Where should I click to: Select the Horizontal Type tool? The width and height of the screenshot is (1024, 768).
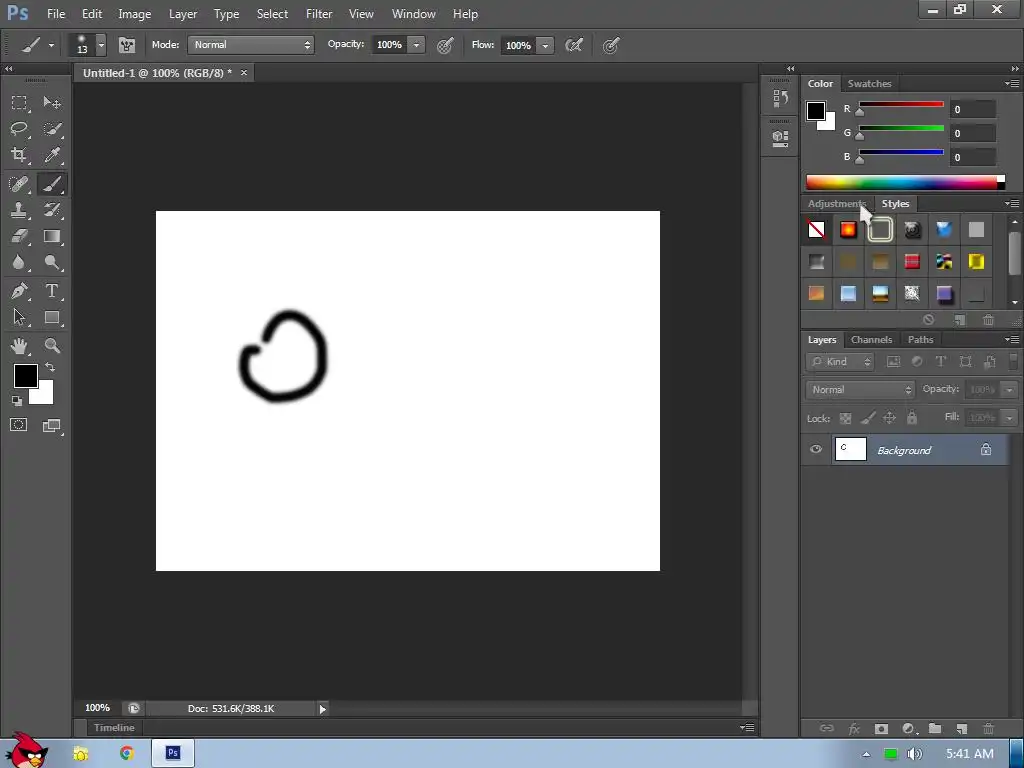pos(52,291)
